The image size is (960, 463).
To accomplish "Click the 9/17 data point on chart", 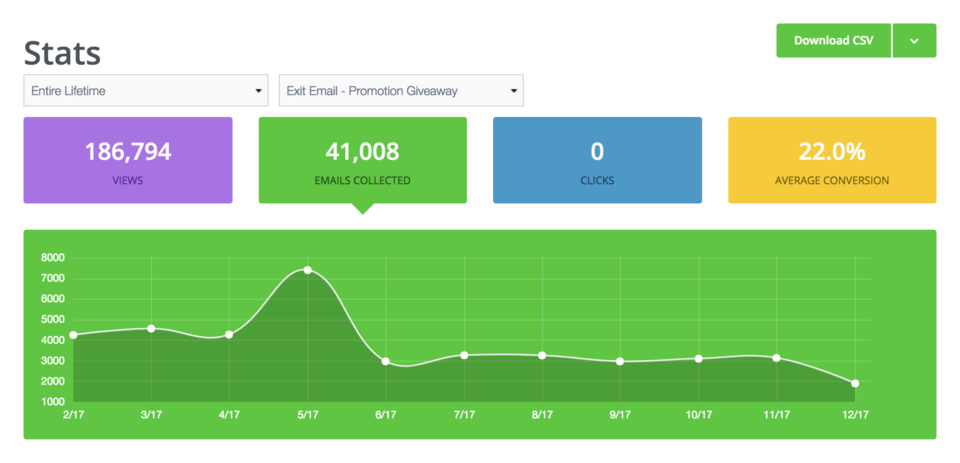I will click(x=620, y=361).
